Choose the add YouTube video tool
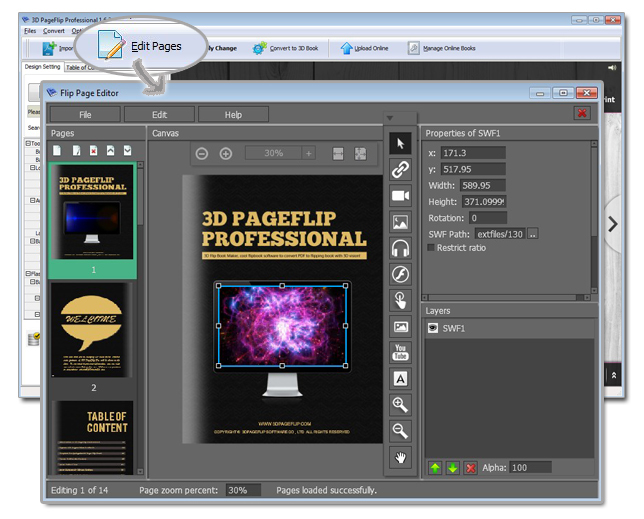 click(400, 352)
